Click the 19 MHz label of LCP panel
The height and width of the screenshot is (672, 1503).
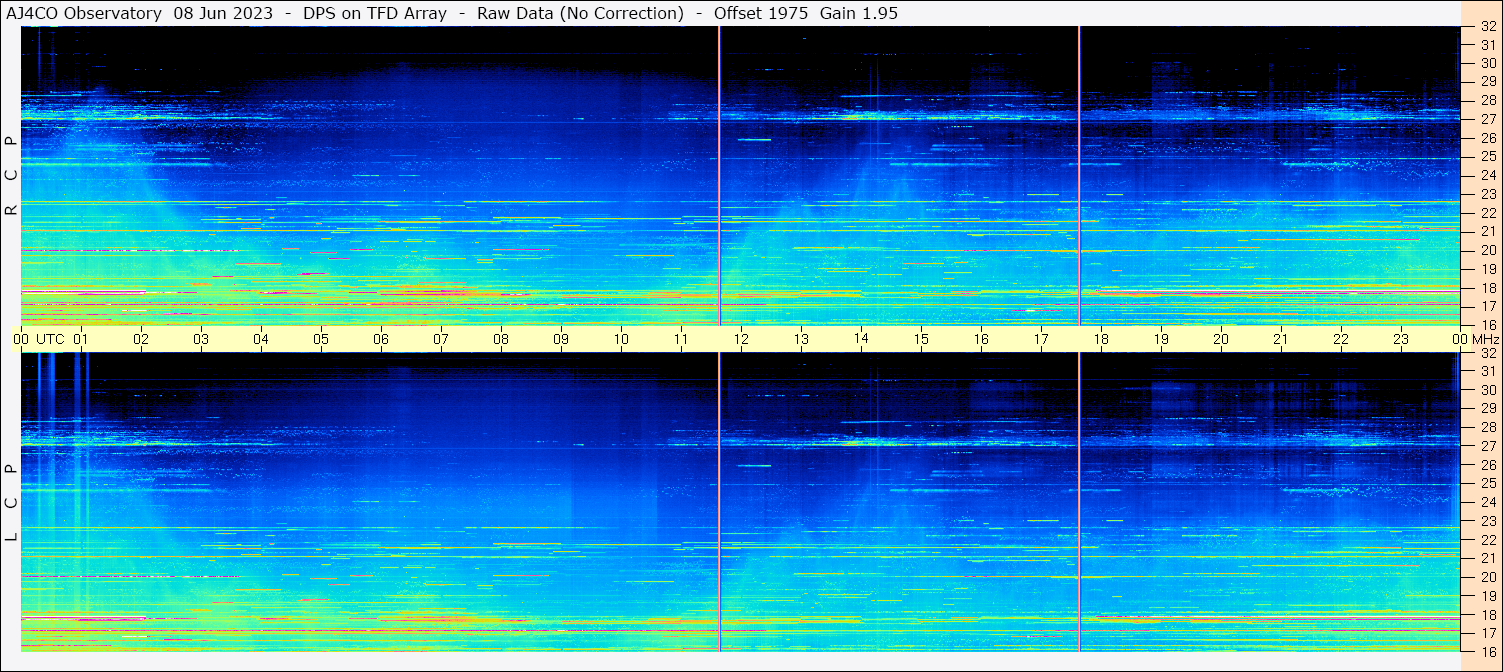(x=1488, y=596)
